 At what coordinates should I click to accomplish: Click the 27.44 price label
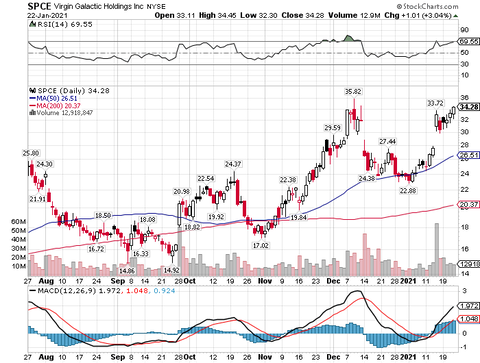pos(388,142)
